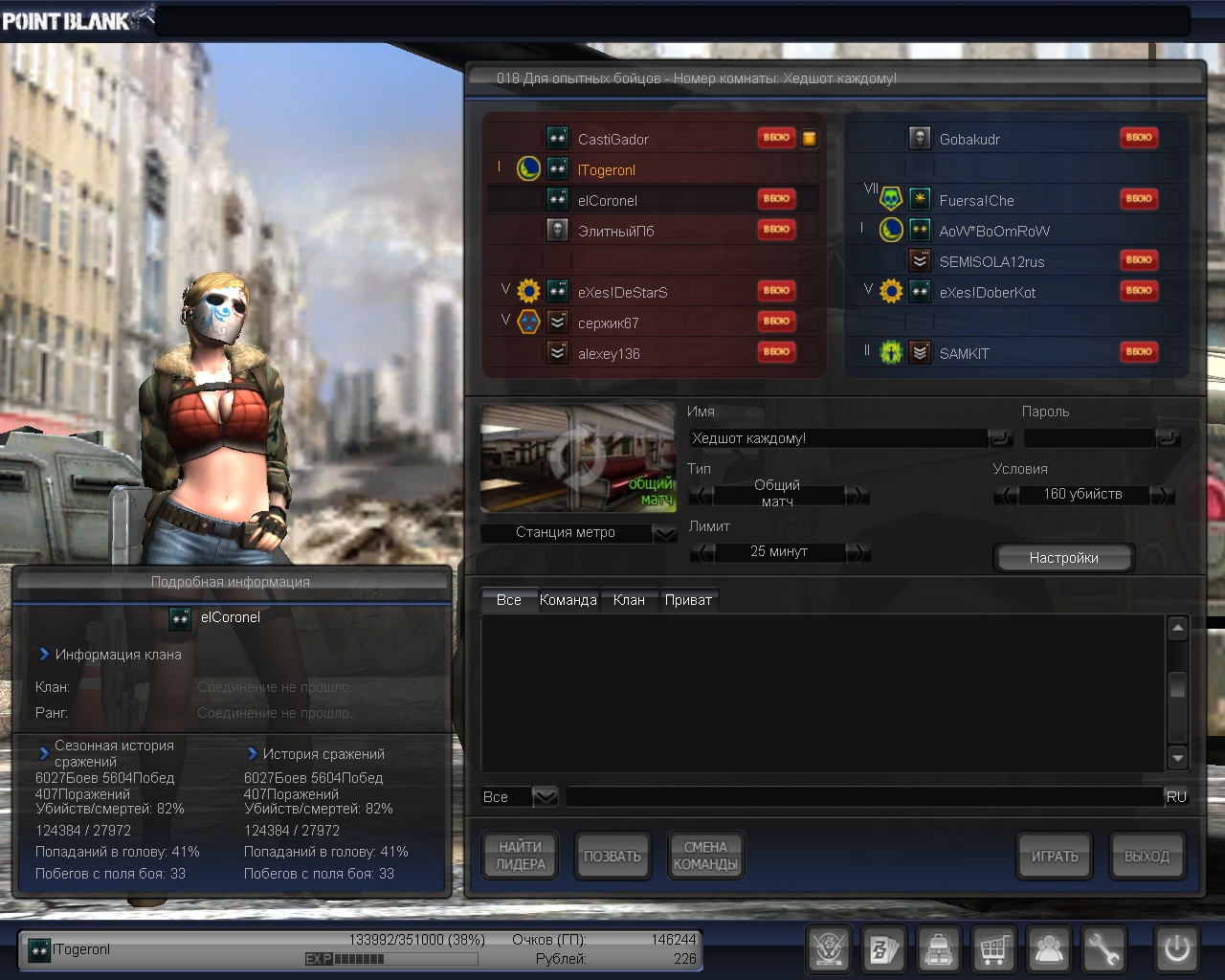The width and height of the screenshot is (1225, 980).
Task: Click the Выход button
Action: click(x=1147, y=856)
